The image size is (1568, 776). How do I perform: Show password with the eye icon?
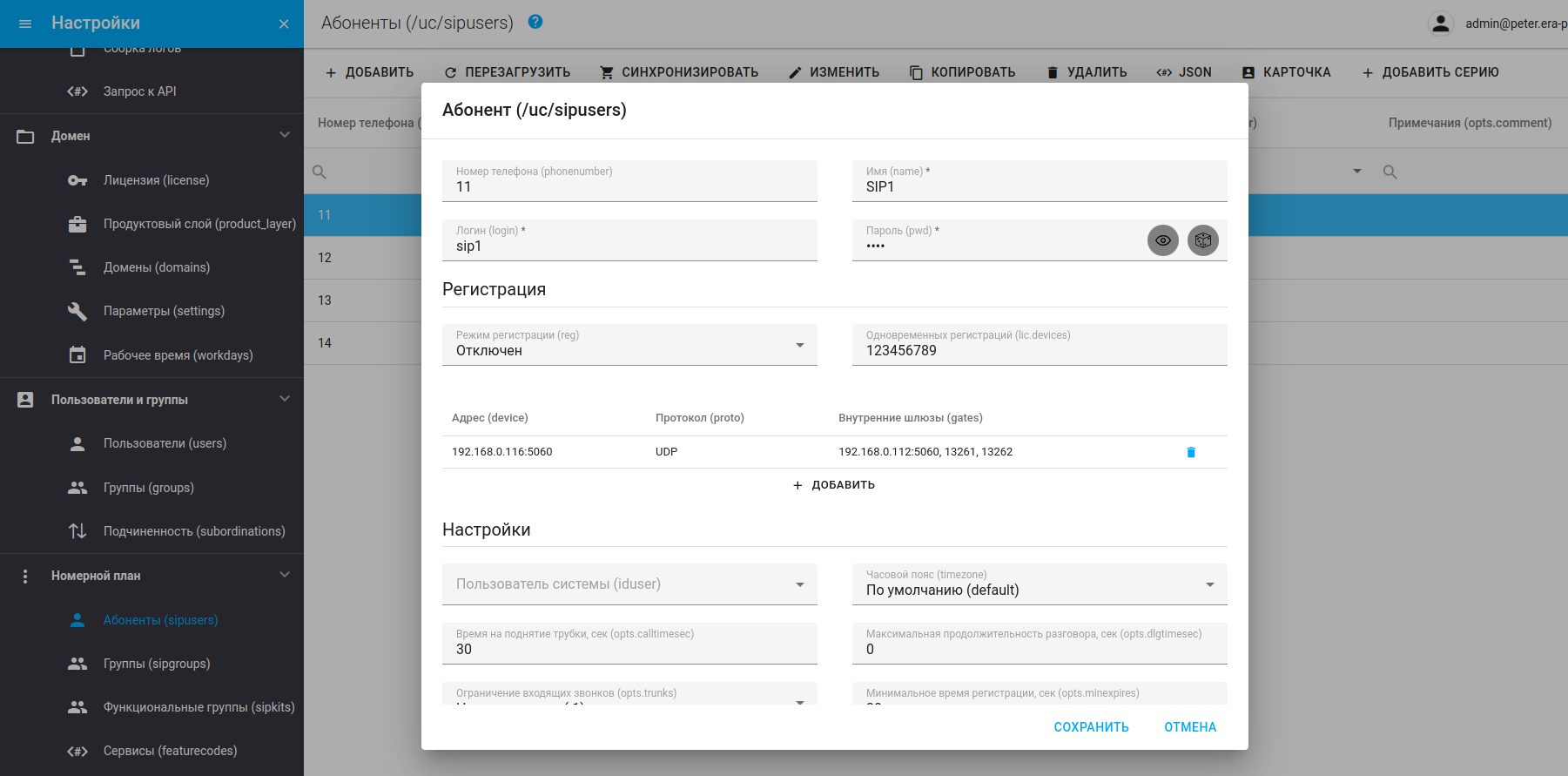1162,240
